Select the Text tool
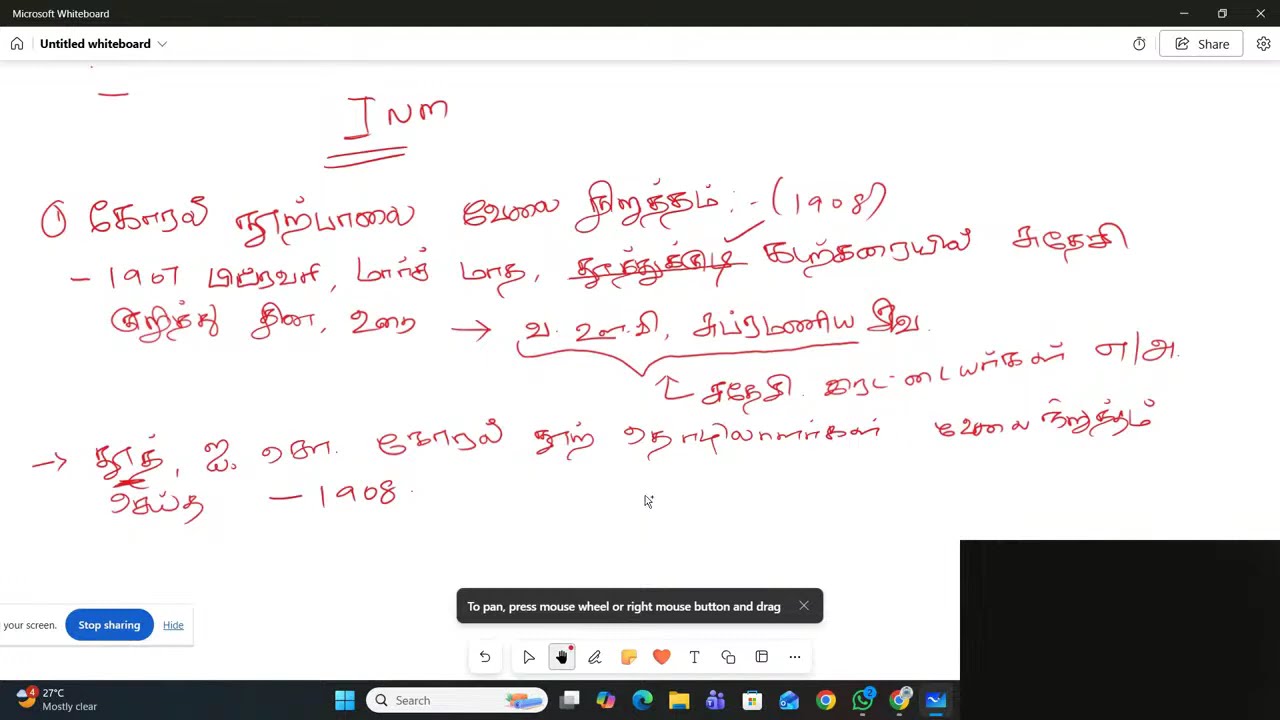Screen dimensions: 1280x720 pos(694,657)
